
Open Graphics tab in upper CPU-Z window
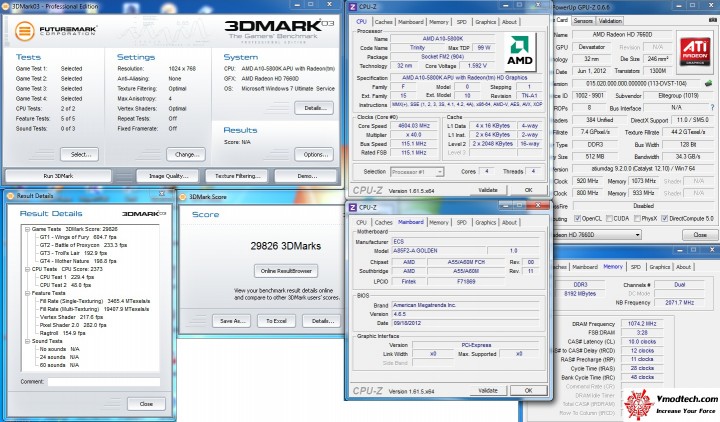tap(485, 22)
